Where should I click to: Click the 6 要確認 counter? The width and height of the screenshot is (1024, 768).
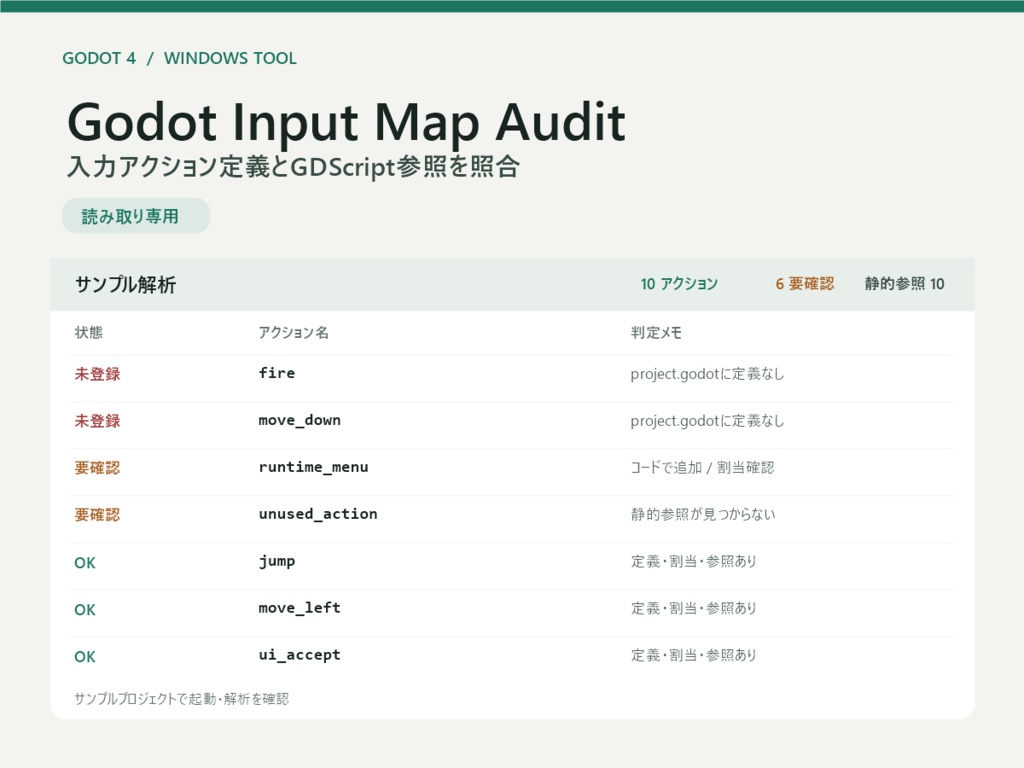pyautogui.click(x=805, y=283)
